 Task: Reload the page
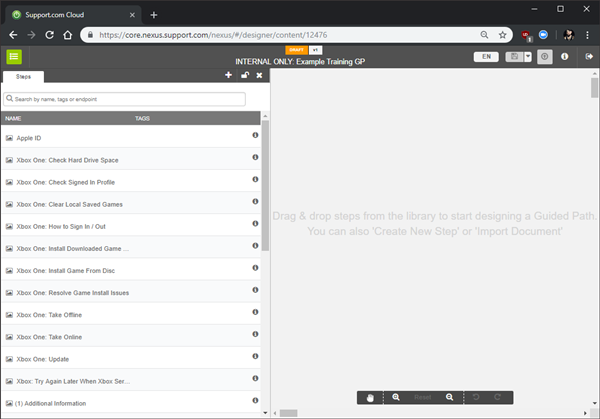click(49, 35)
